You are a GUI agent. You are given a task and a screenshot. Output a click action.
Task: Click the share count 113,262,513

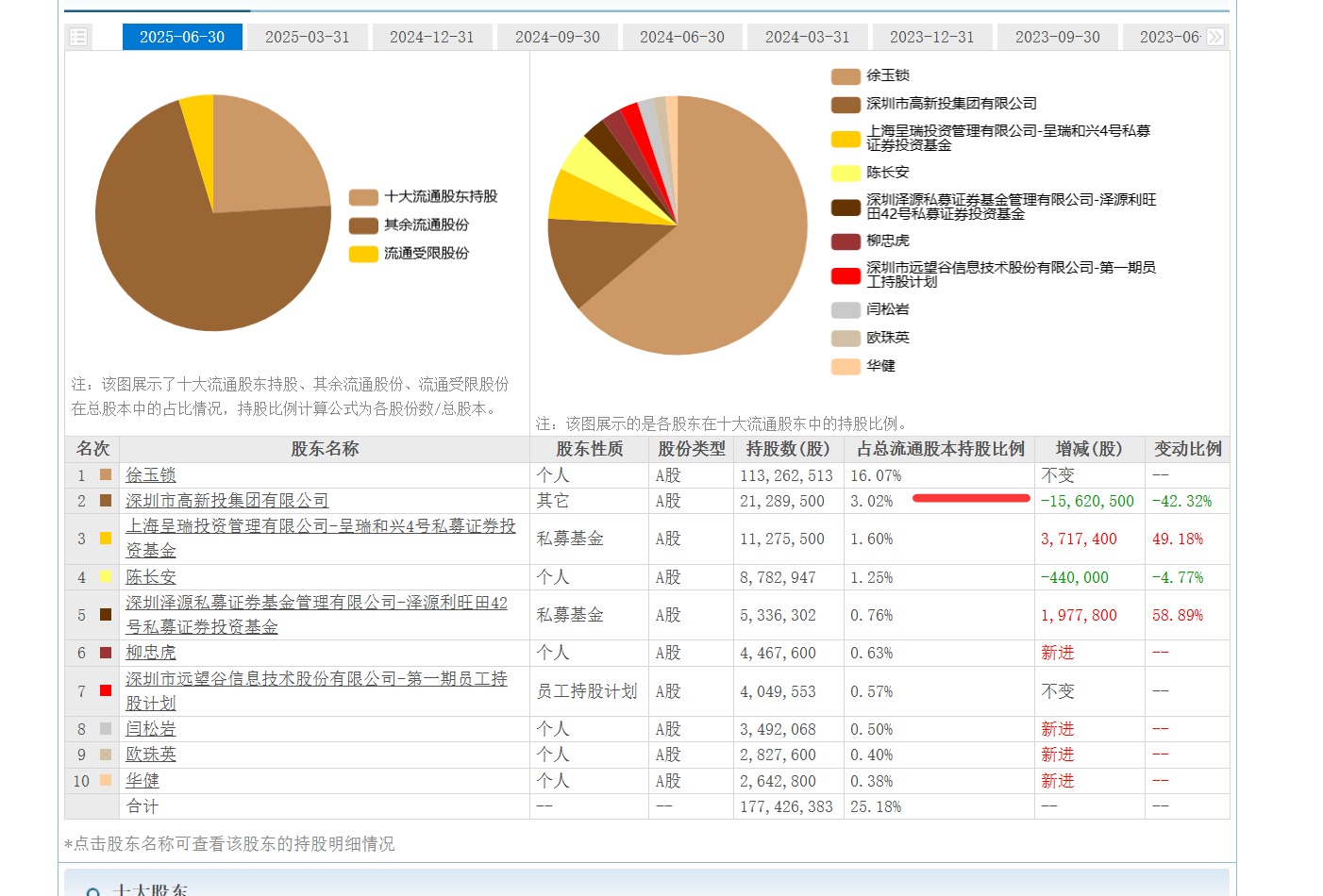tap(787, 475)
